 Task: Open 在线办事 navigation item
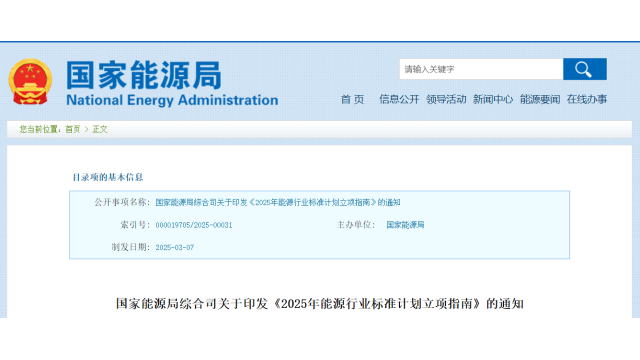tap(587, 99)
